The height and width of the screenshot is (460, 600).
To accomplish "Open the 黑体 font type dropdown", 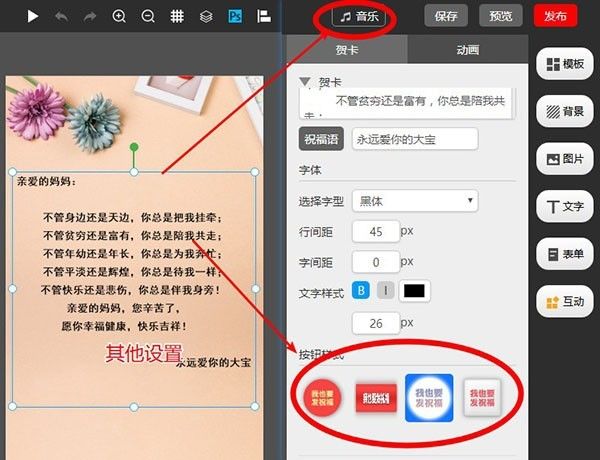I will [x=415, y=201].
